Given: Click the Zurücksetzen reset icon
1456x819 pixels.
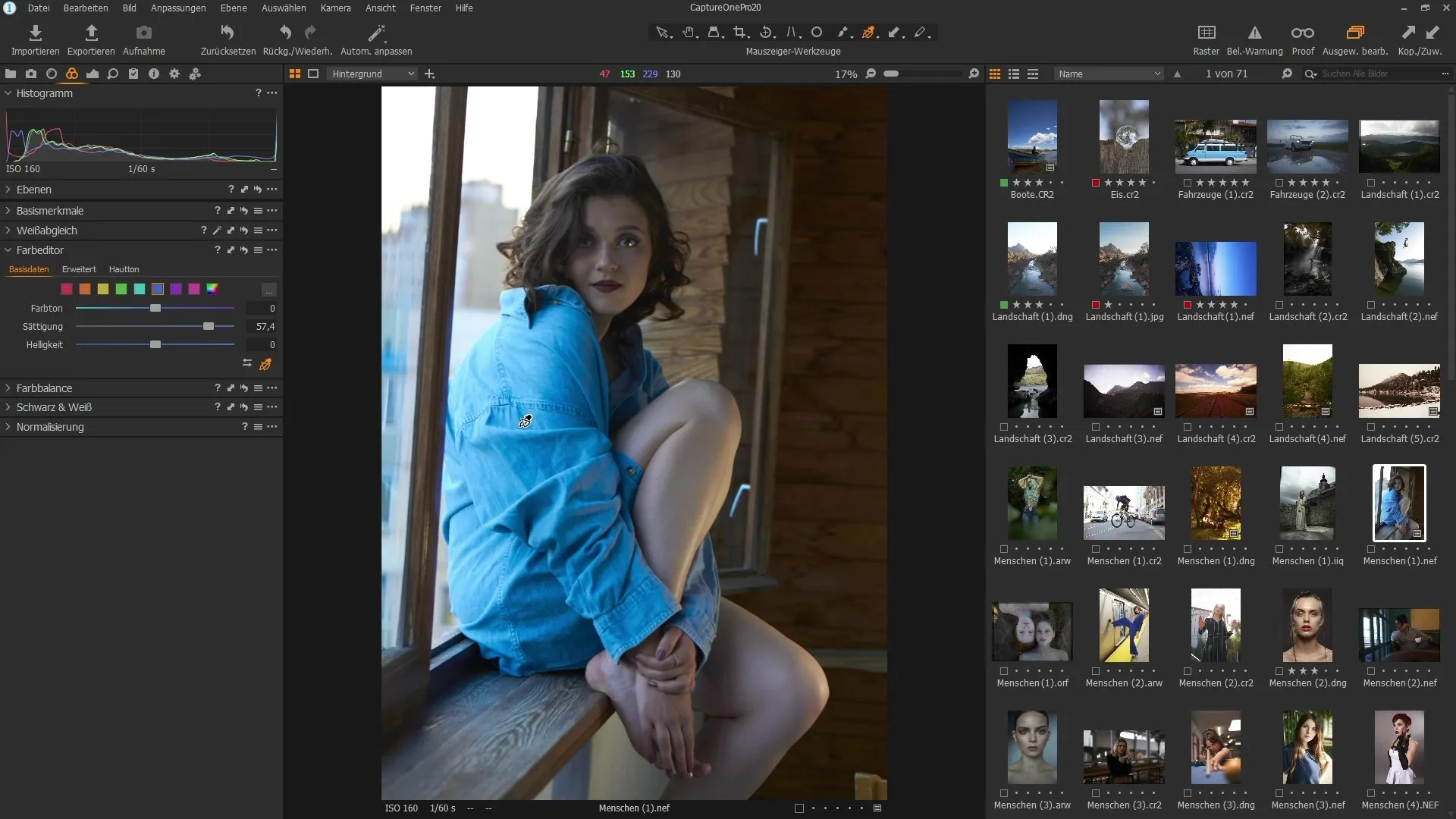Looking at the screenshot, I should tap(227, 33).
